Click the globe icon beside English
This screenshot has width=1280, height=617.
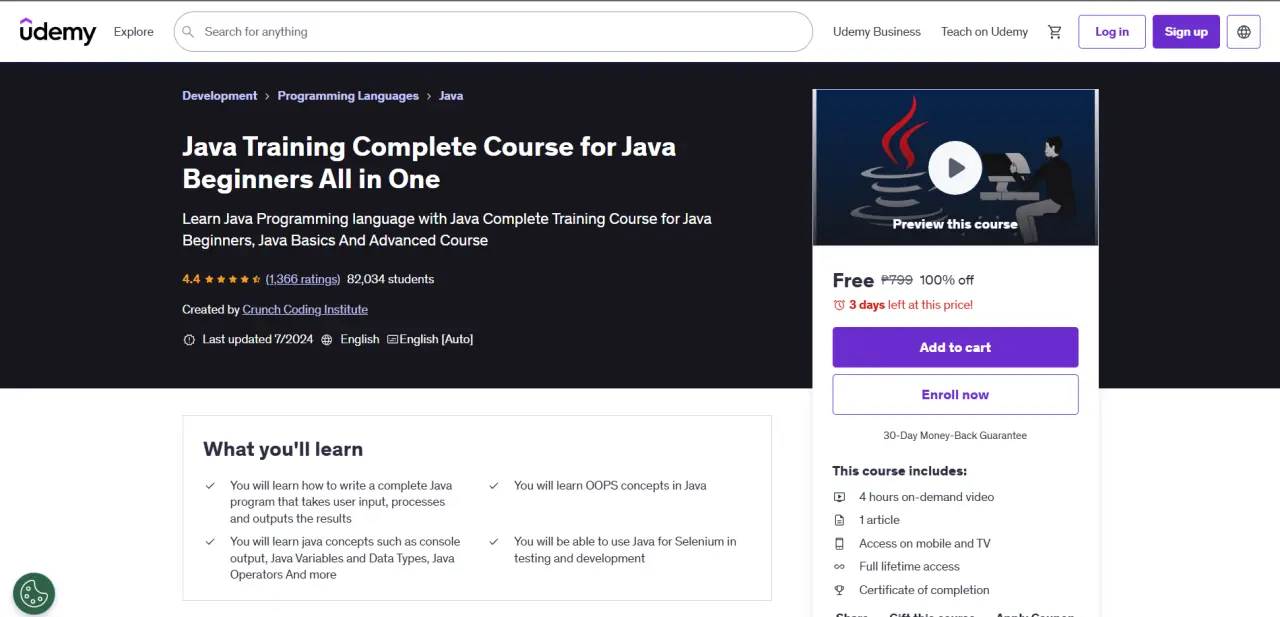[326, 340]
